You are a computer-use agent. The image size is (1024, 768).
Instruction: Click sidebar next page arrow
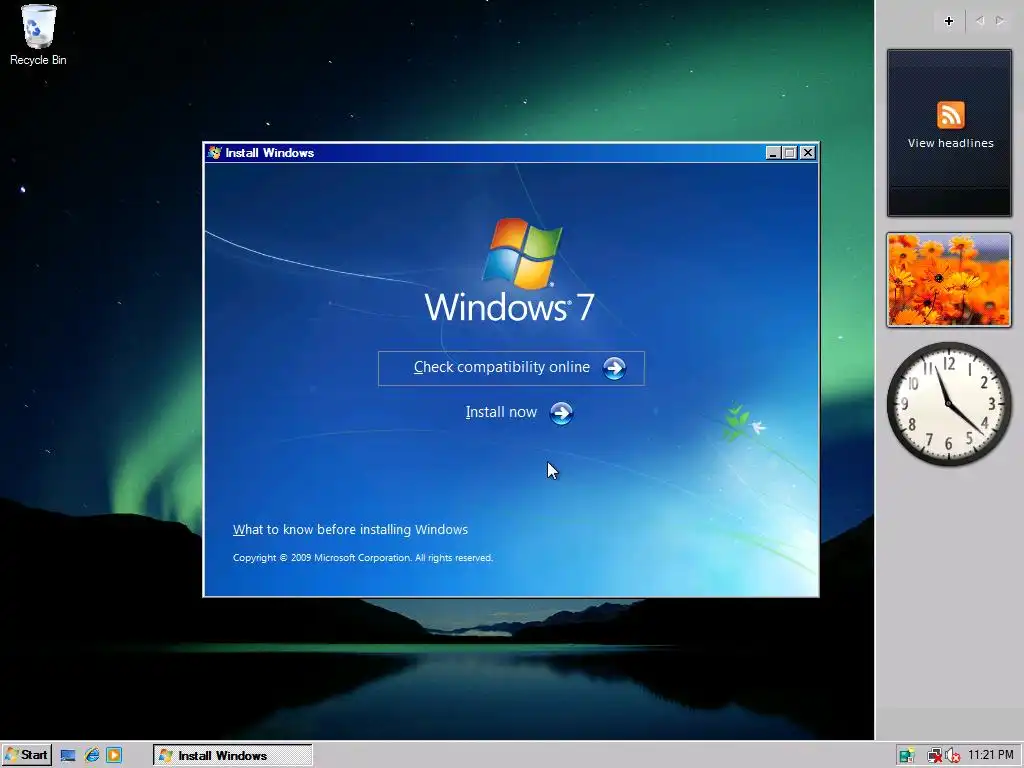coord(1000,21)
